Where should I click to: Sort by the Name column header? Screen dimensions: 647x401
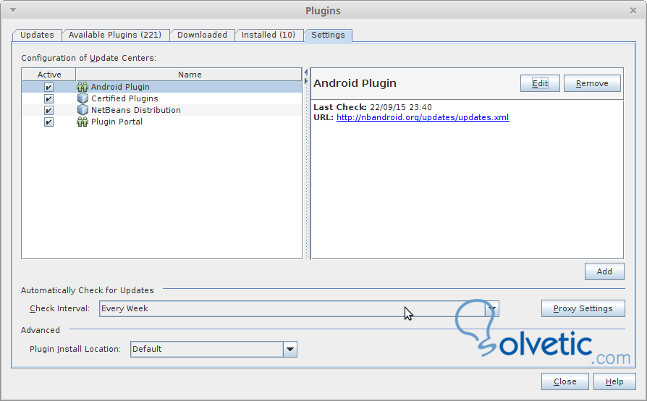189,75
